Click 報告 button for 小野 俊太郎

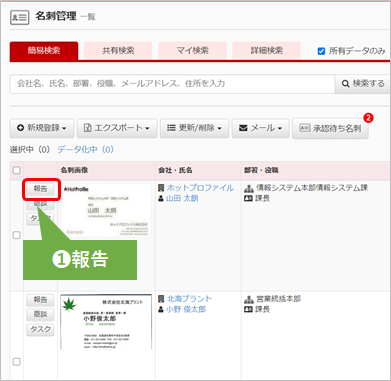click(40, 300)
